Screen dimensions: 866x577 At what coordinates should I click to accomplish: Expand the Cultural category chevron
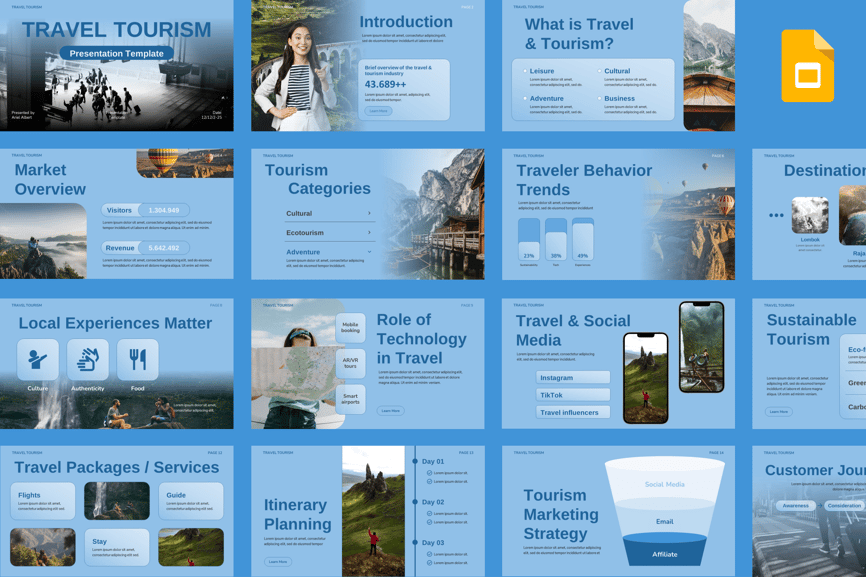click(369, 213)
